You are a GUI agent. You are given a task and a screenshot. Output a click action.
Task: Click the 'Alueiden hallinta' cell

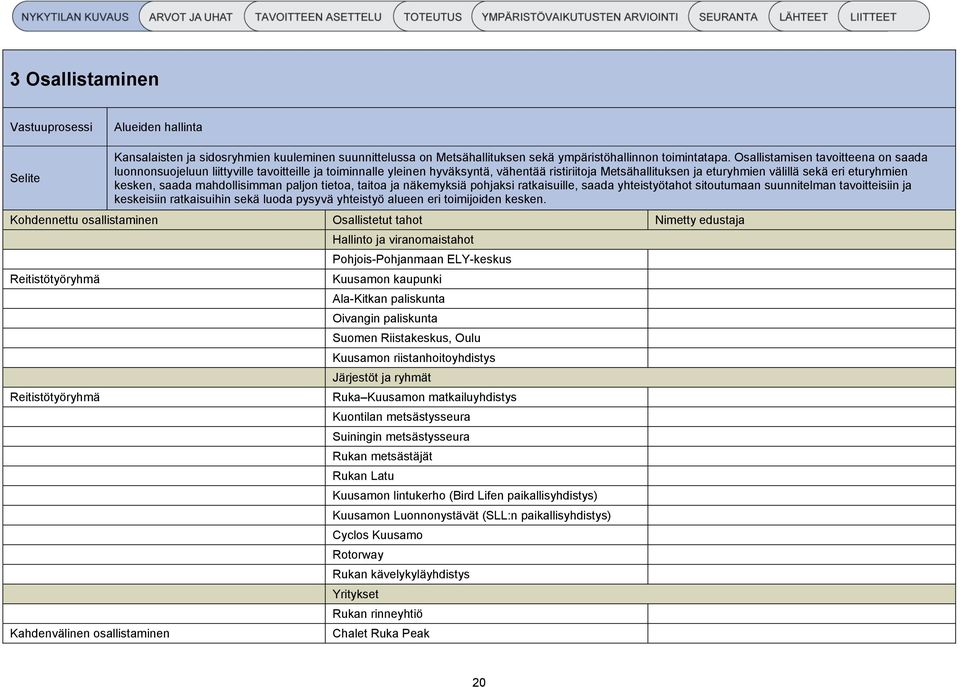pos(531,127)
